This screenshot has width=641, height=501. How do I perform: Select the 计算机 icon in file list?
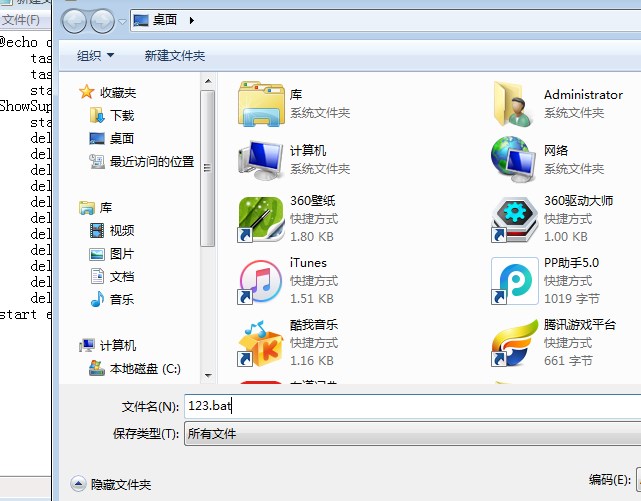(261, 160)
